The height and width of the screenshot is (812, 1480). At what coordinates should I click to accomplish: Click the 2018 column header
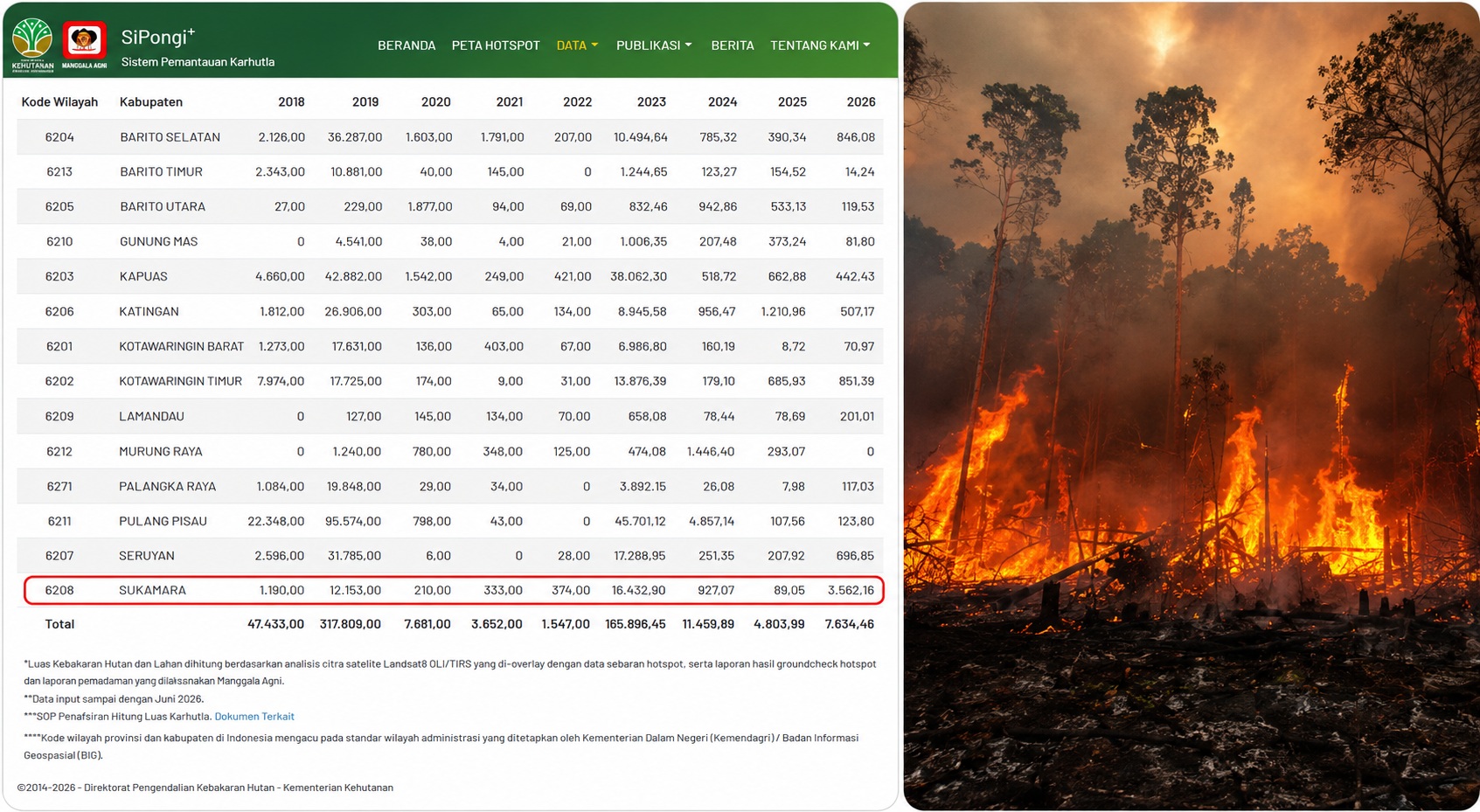click(x=291, y=102)
